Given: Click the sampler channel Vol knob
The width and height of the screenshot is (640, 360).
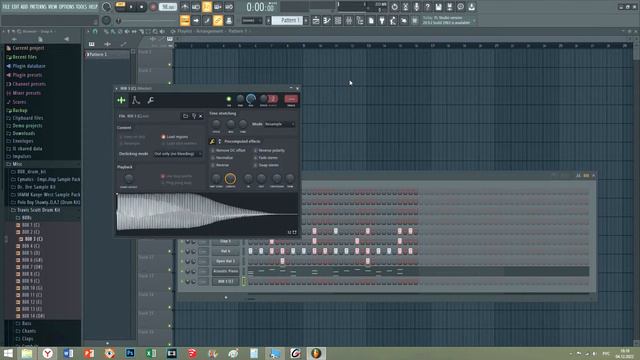Looking at the screenshot, I should coord(251,98).
